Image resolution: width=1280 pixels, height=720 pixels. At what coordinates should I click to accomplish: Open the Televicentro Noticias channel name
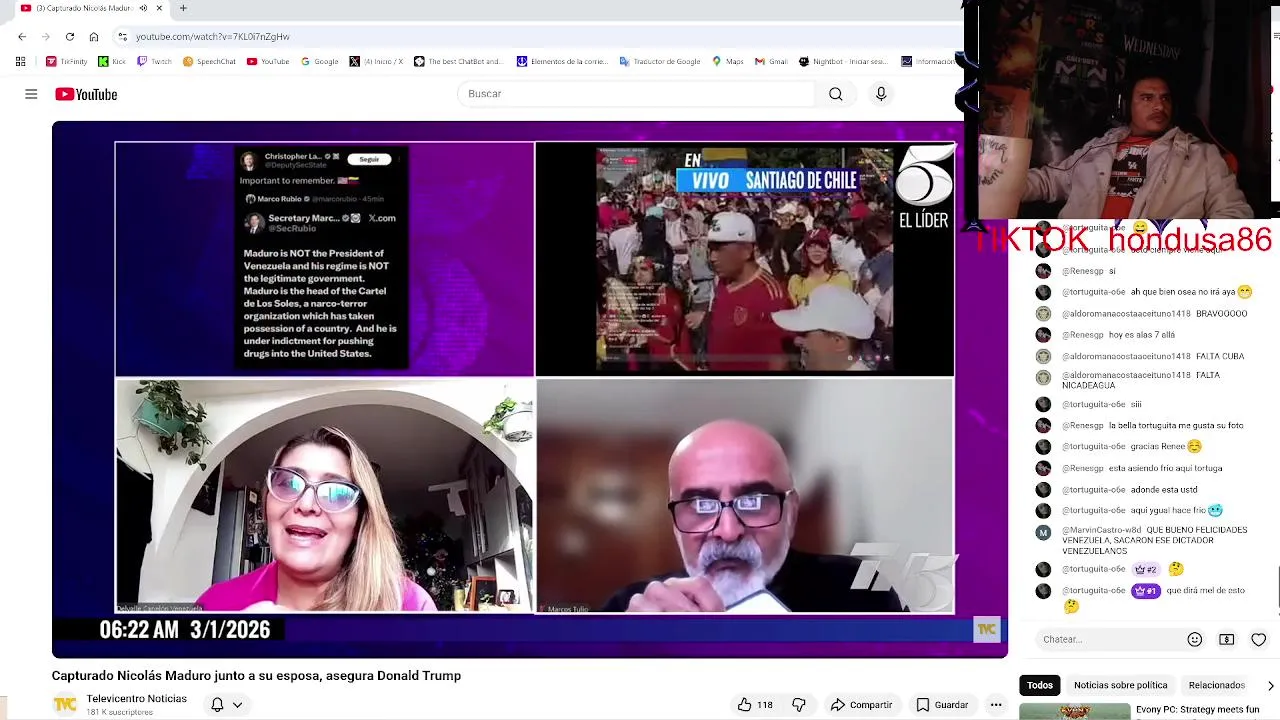(x=136, y=699)
